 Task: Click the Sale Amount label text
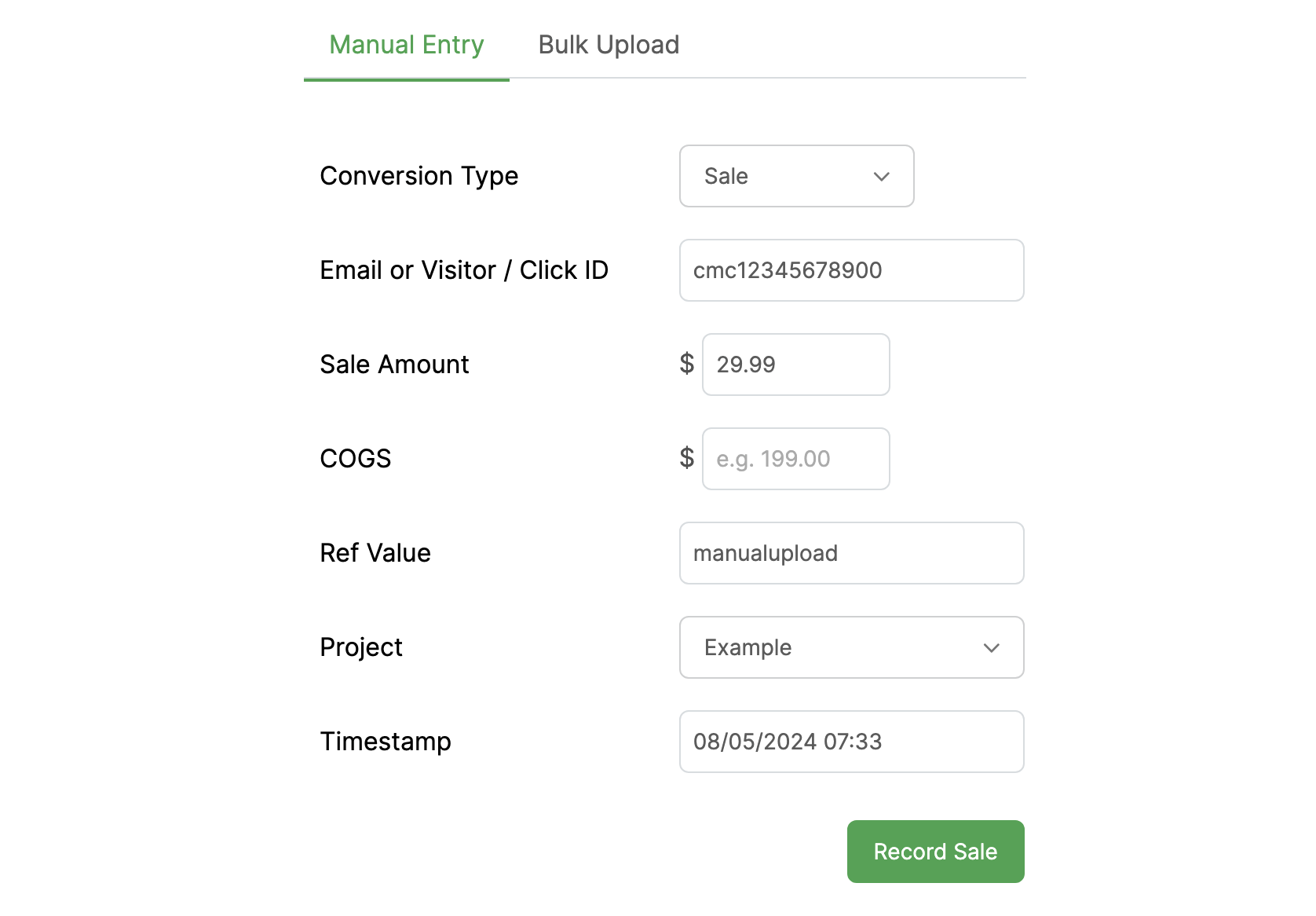click(394, 365)
